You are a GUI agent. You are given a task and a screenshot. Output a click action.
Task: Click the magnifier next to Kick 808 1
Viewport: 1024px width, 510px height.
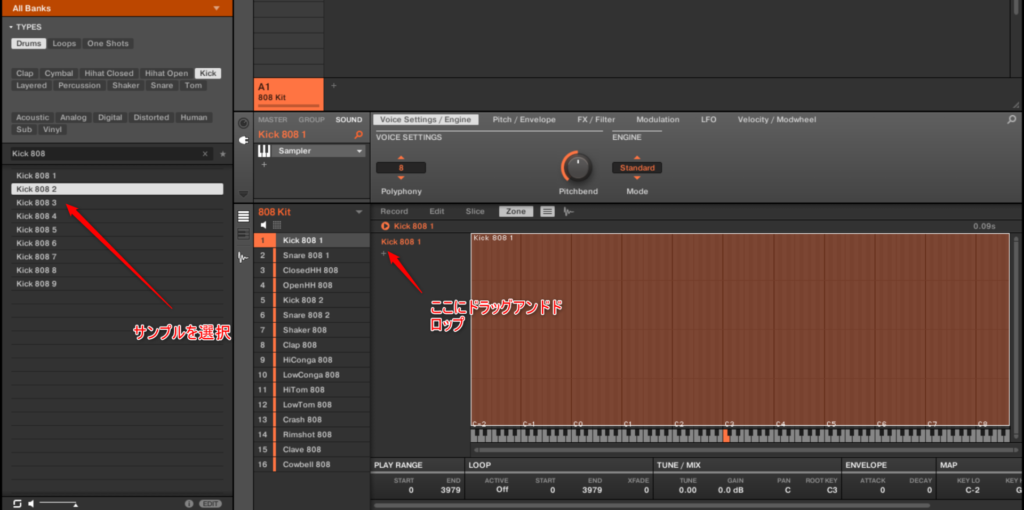click(x=359, y=134)
